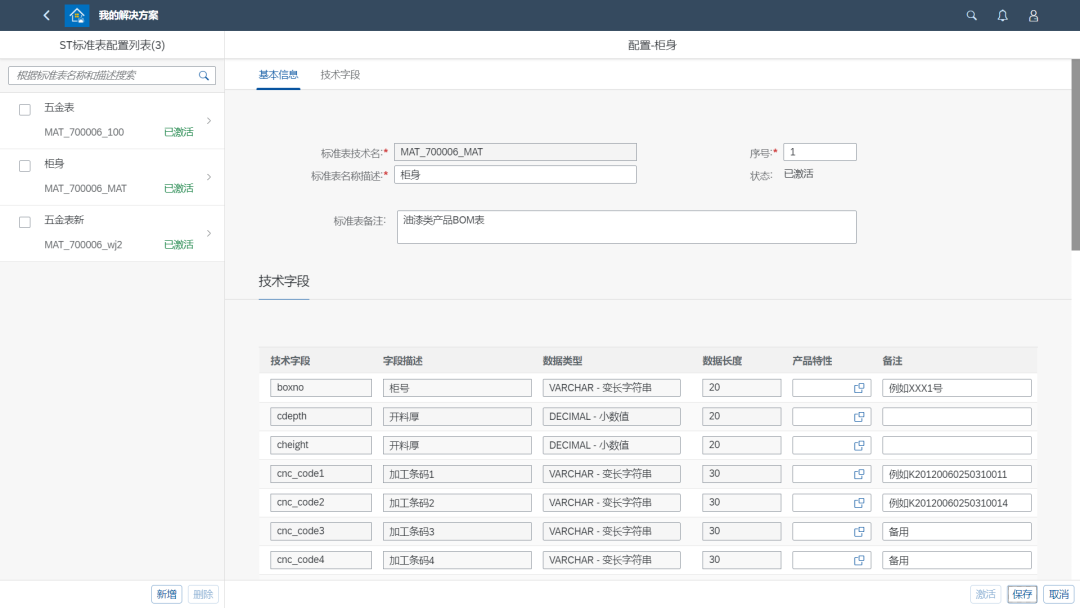Screen dimensions: 1080x608
Task: Click the 保存 button
Action: point(1022,594)
